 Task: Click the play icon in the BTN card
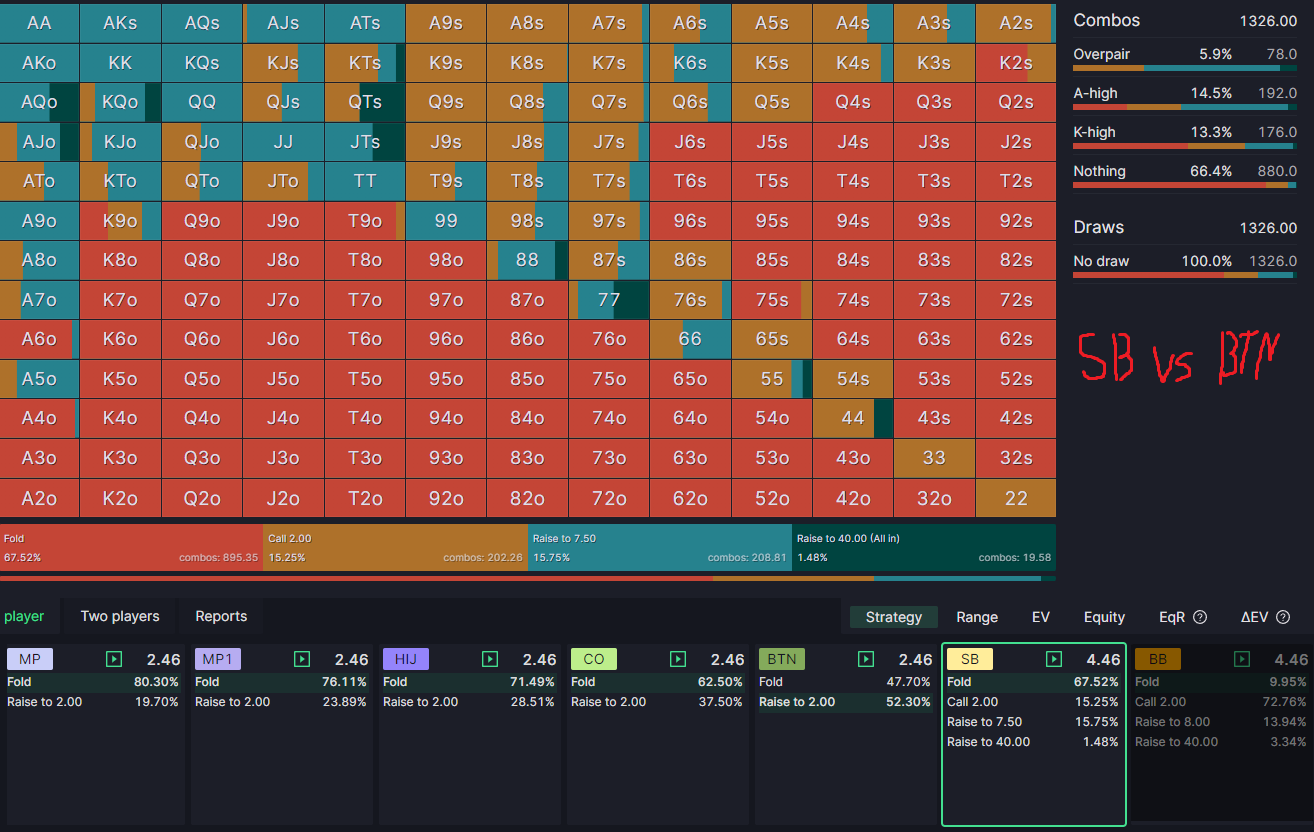coord(866,659)
